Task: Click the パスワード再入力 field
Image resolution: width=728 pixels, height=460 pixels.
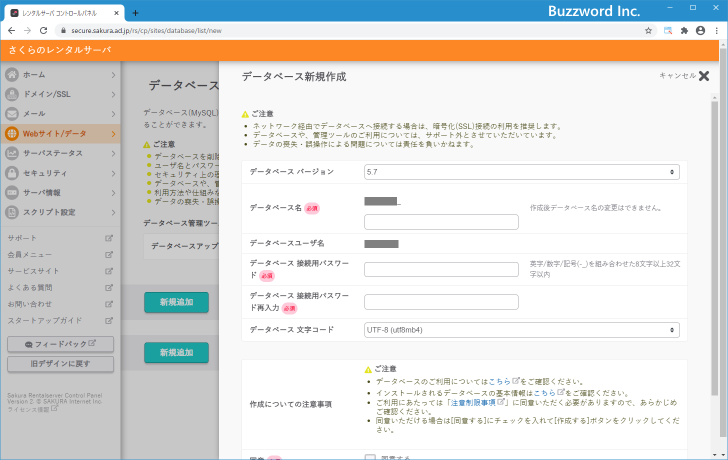Action: 441,302
